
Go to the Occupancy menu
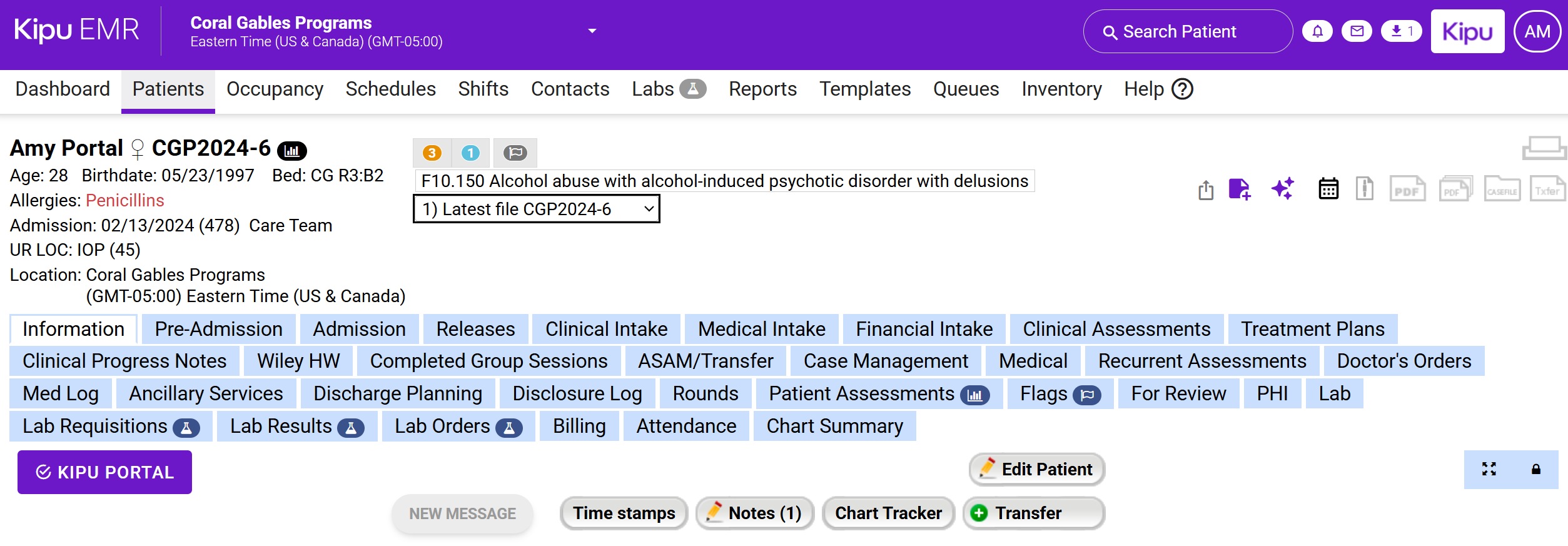pos(275,89)
